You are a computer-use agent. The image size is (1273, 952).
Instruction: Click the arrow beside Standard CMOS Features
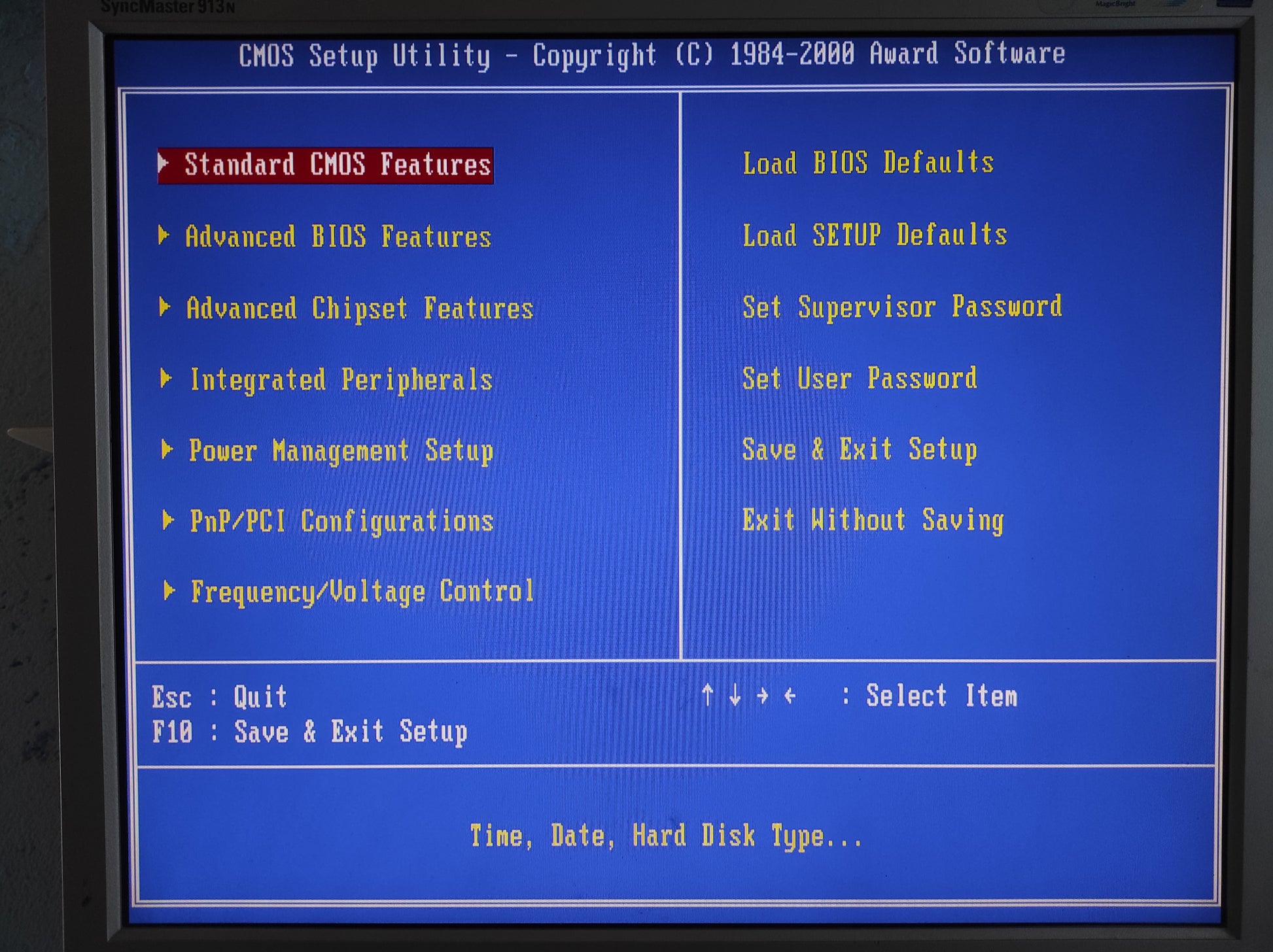(x=164, y=163)
